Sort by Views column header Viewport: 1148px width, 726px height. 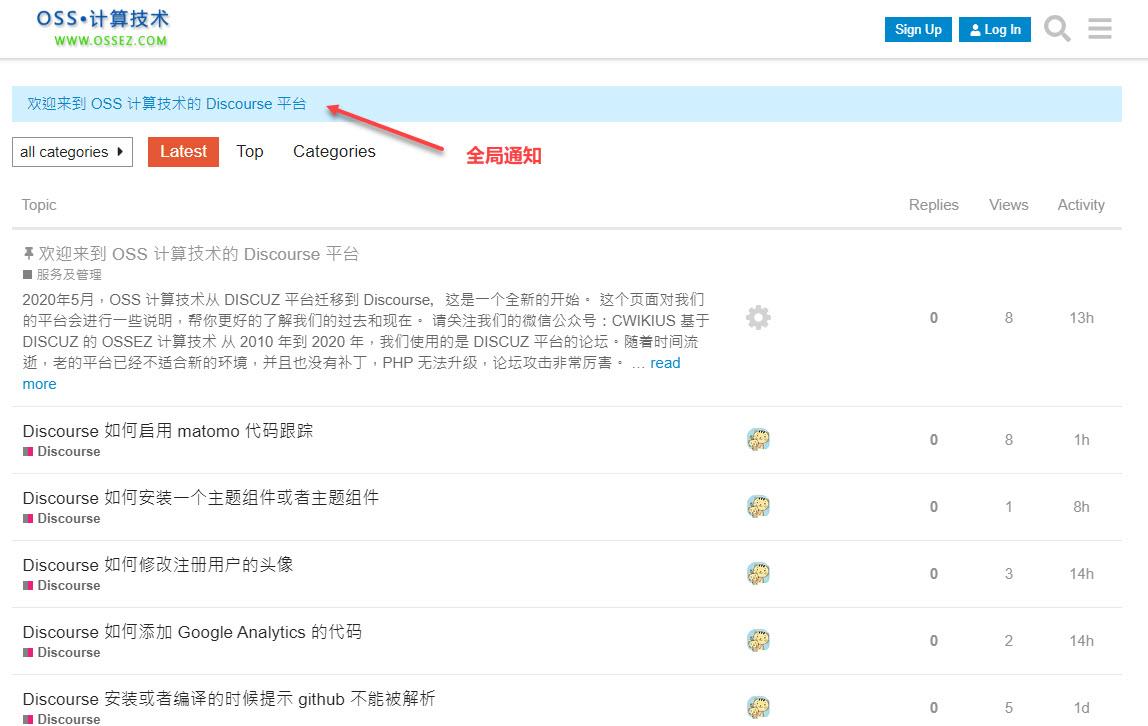(x=1008, y=205)
